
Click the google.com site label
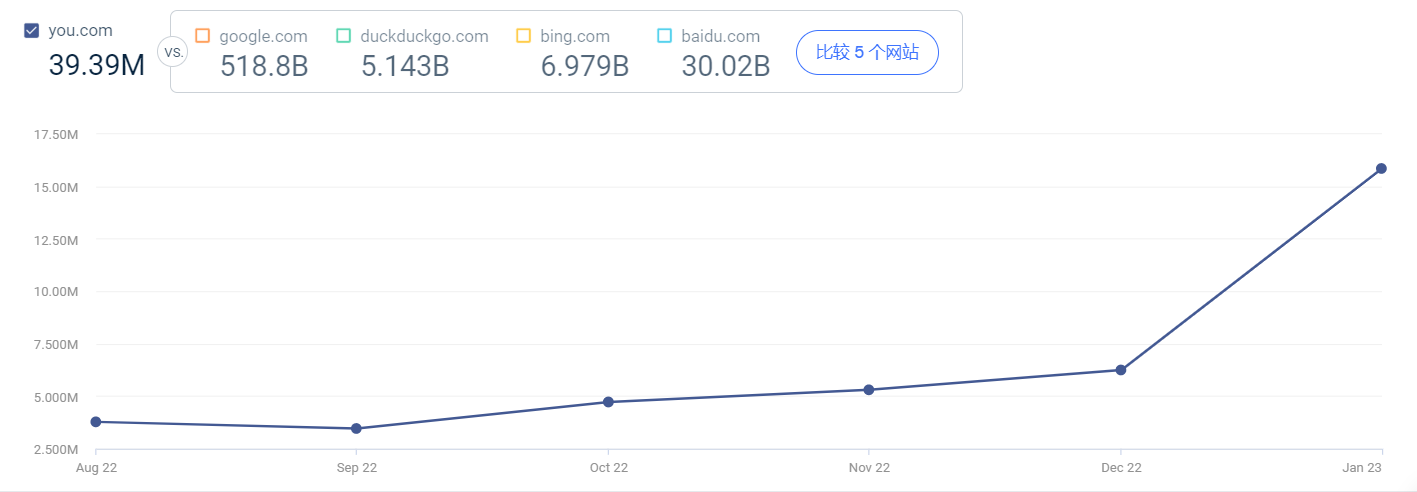point(264,36)
